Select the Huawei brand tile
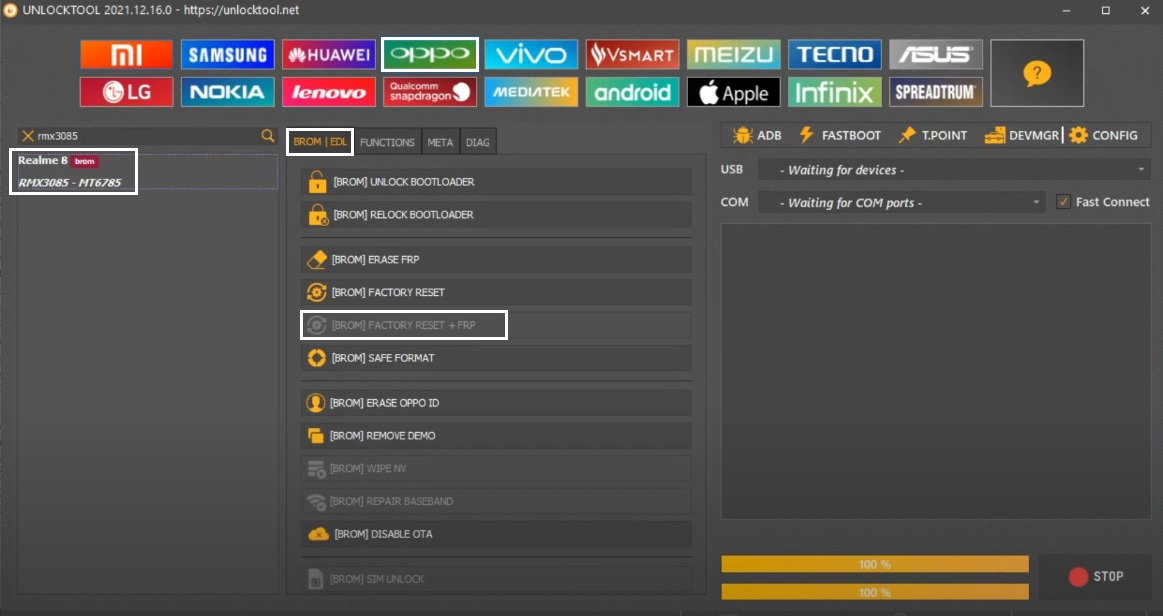The height and width of the screenshot is (616, 1163). click(329, 55)
